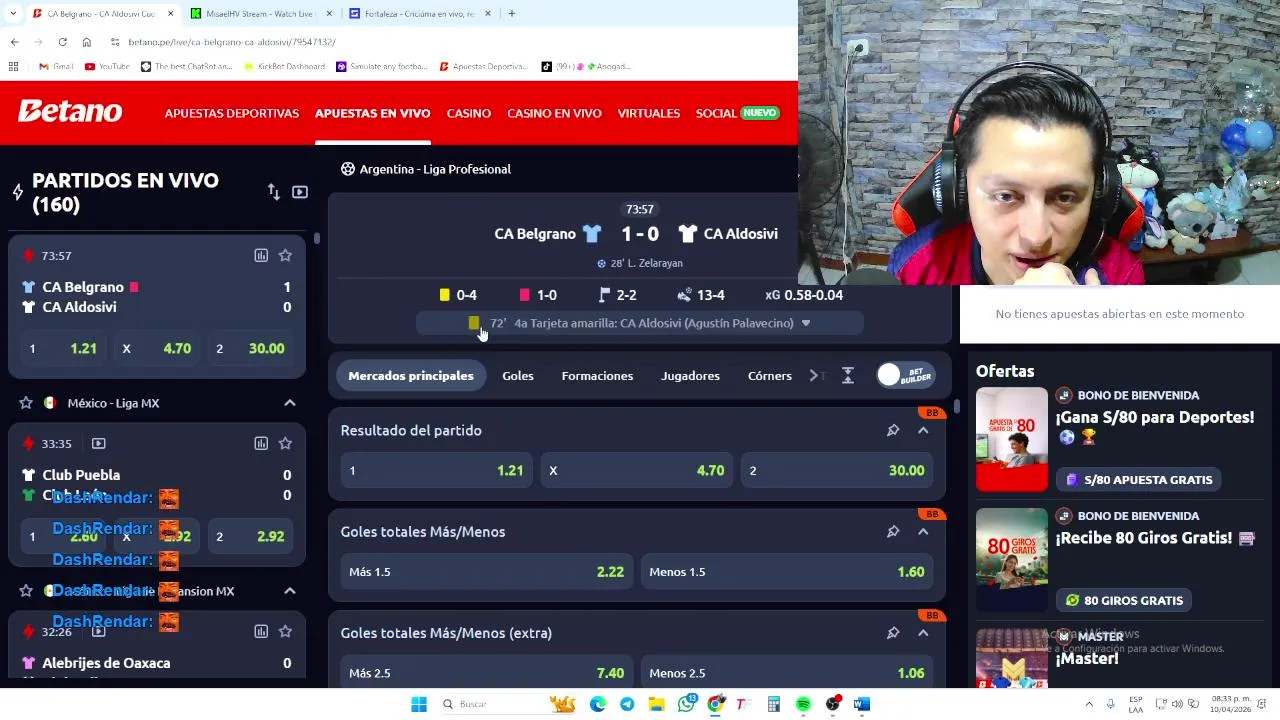The image size is (1280, 720).
Task: Collapse Resultado del partido market
Action: point(923,430)
